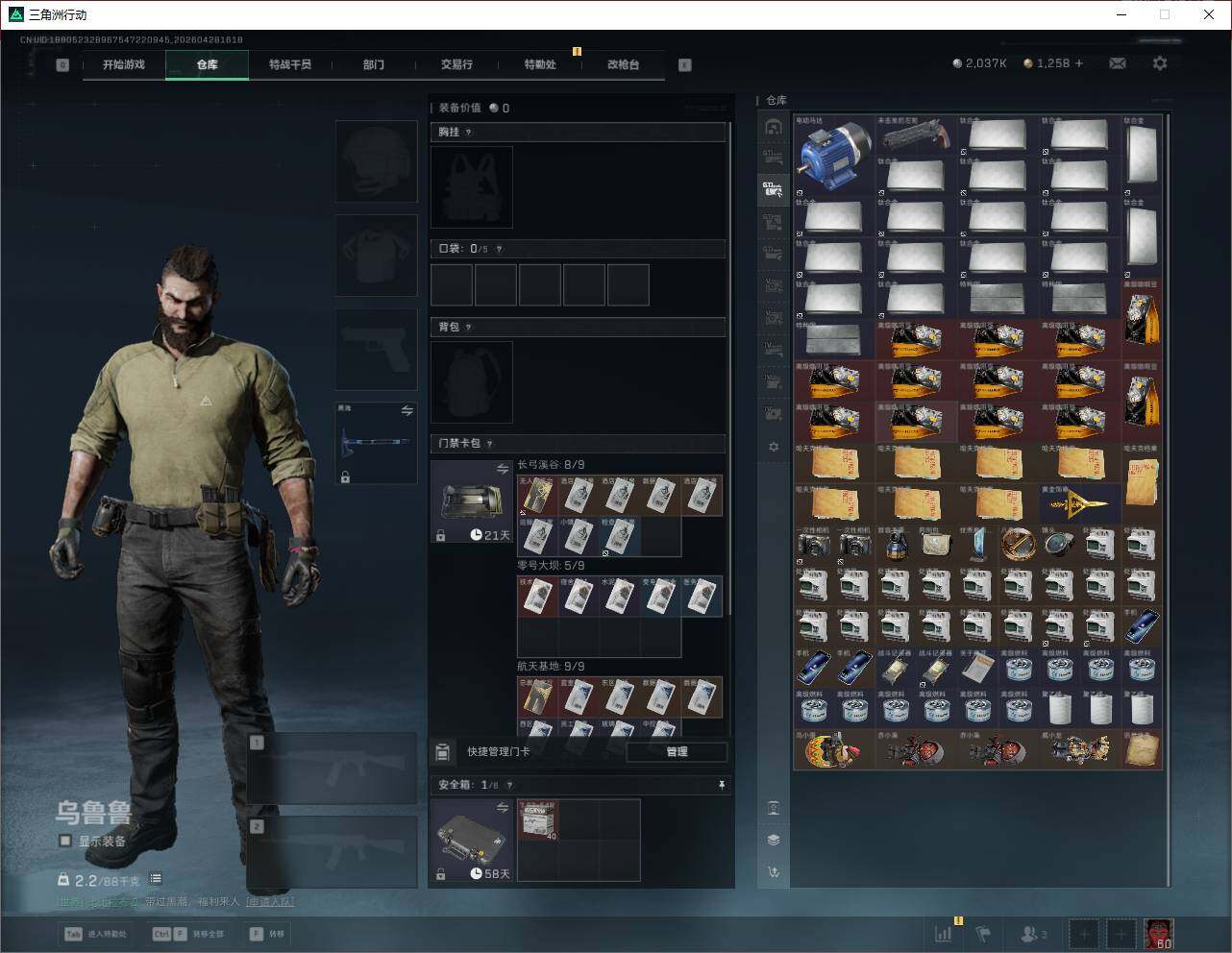
Task: Swap the keycard case container
Action: (502, 469)
